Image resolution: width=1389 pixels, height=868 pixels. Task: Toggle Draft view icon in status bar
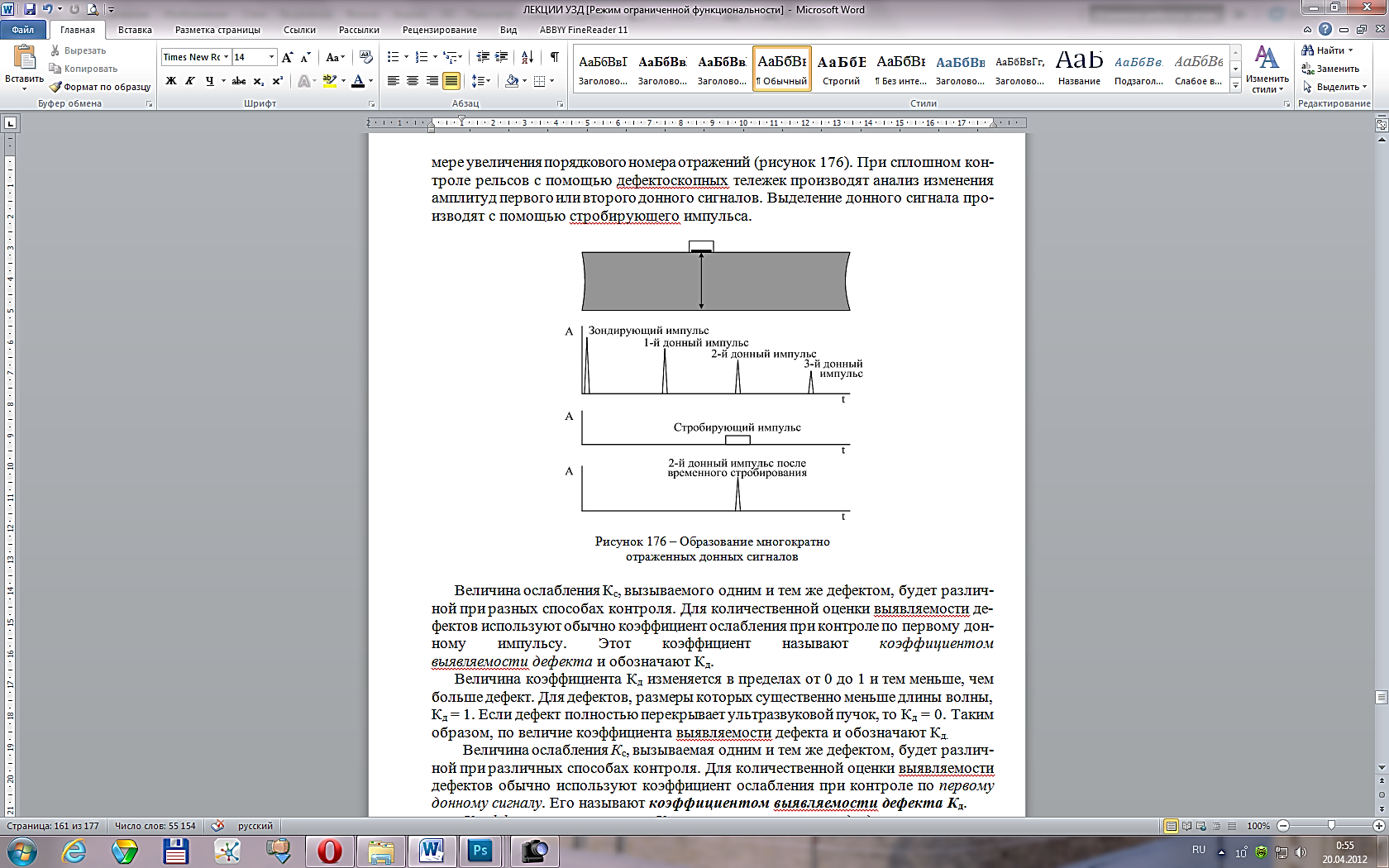[1231, 826]
